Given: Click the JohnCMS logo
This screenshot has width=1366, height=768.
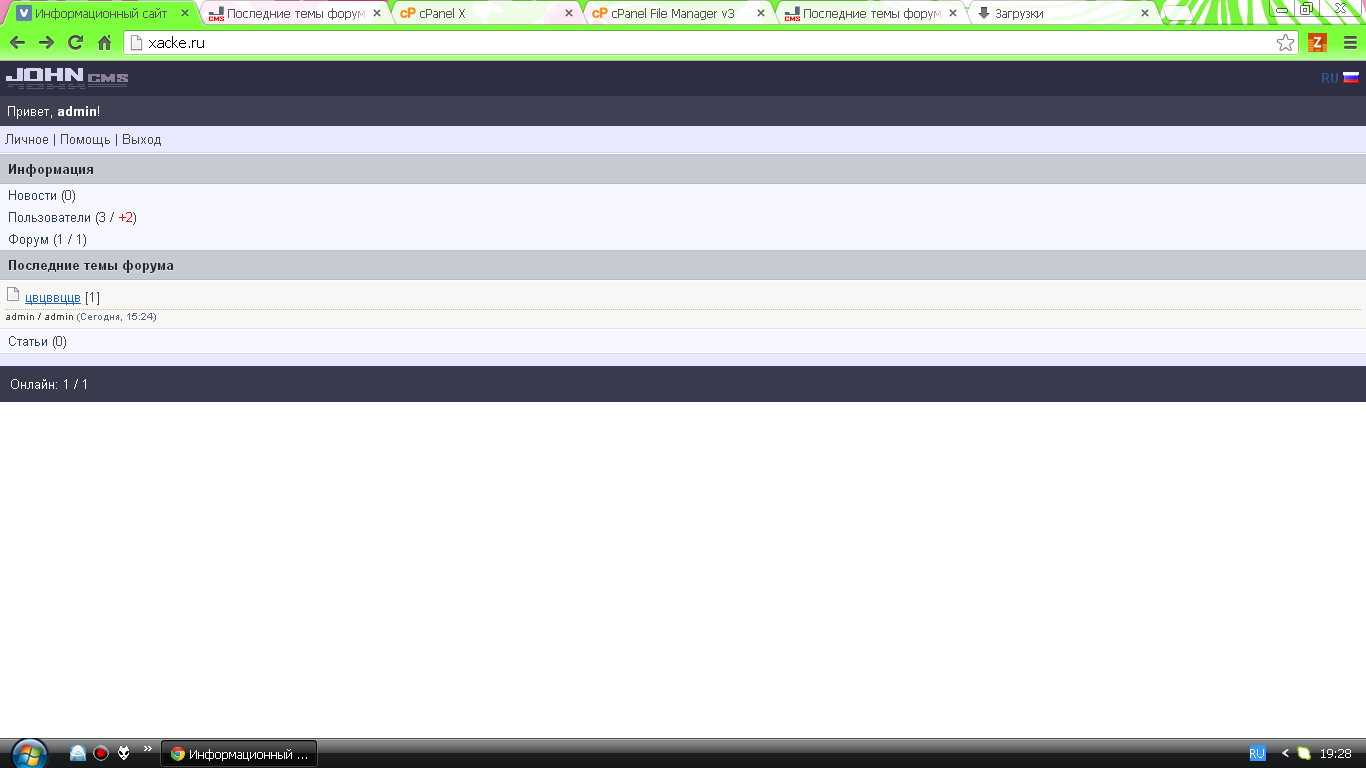Looking at the screenshot, I should [67, 78].
